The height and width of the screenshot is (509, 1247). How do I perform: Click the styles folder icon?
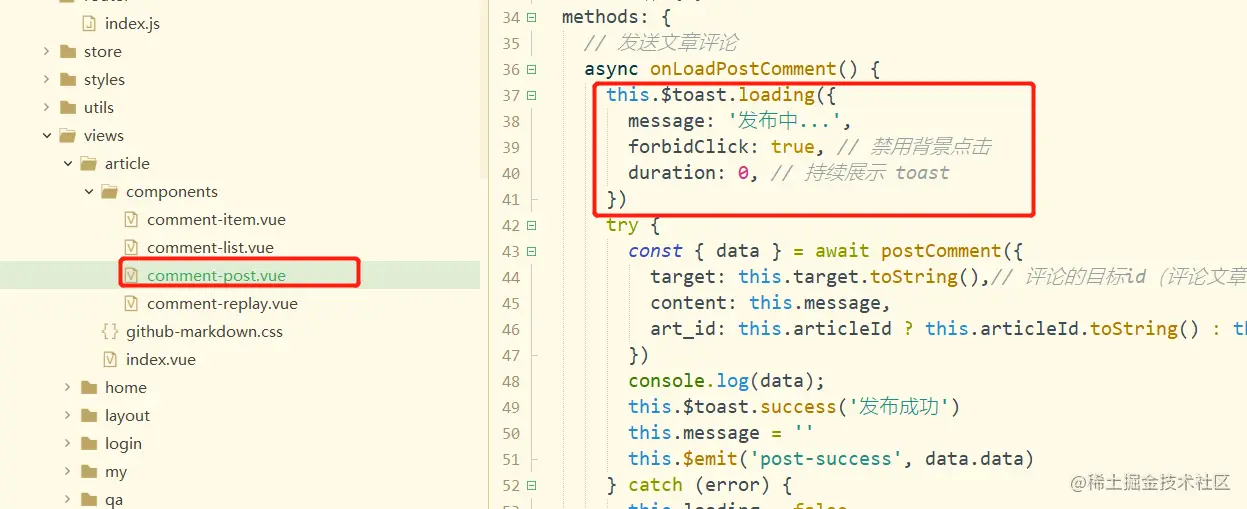[68, 80]
